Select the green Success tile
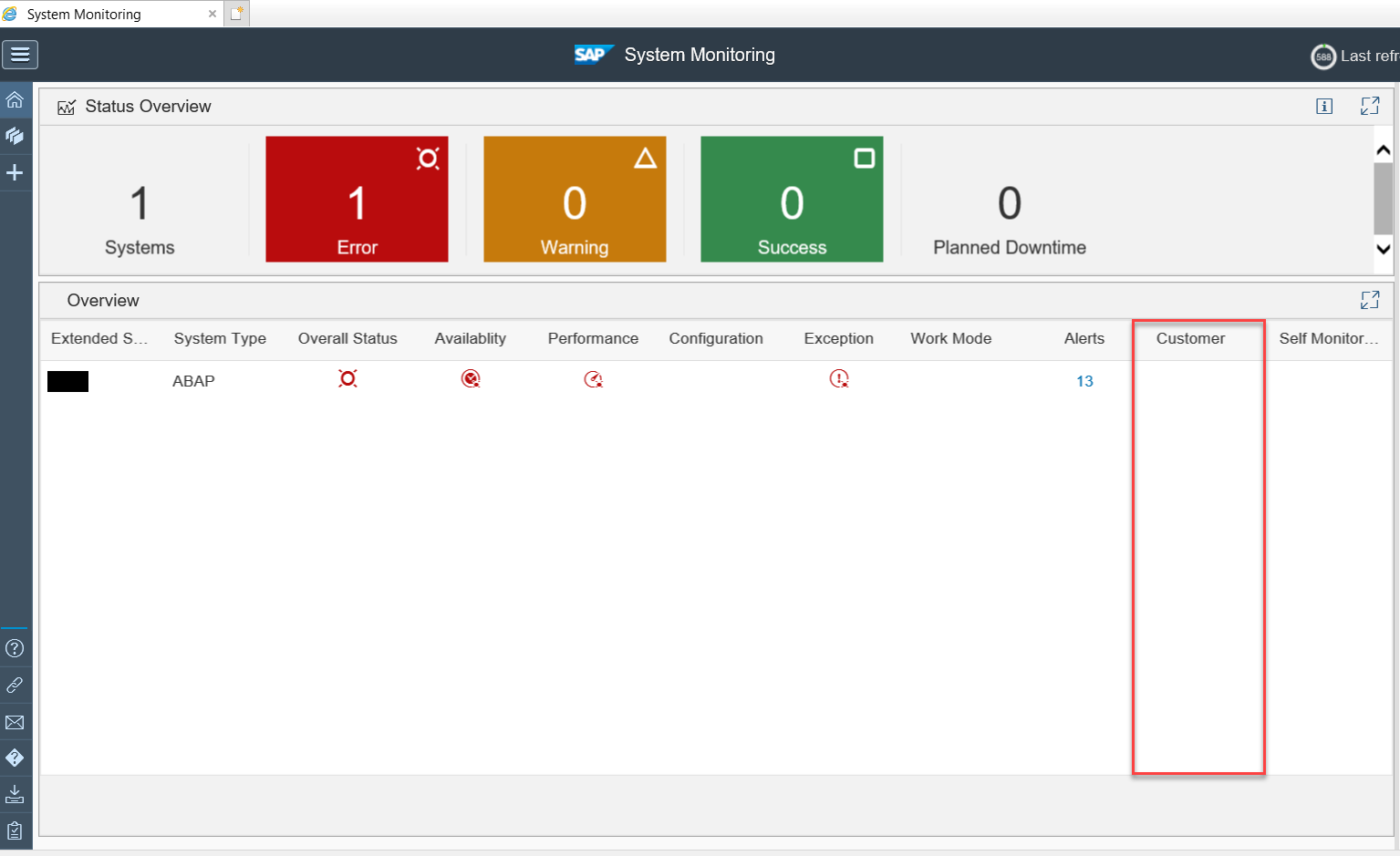 [792, 199]
